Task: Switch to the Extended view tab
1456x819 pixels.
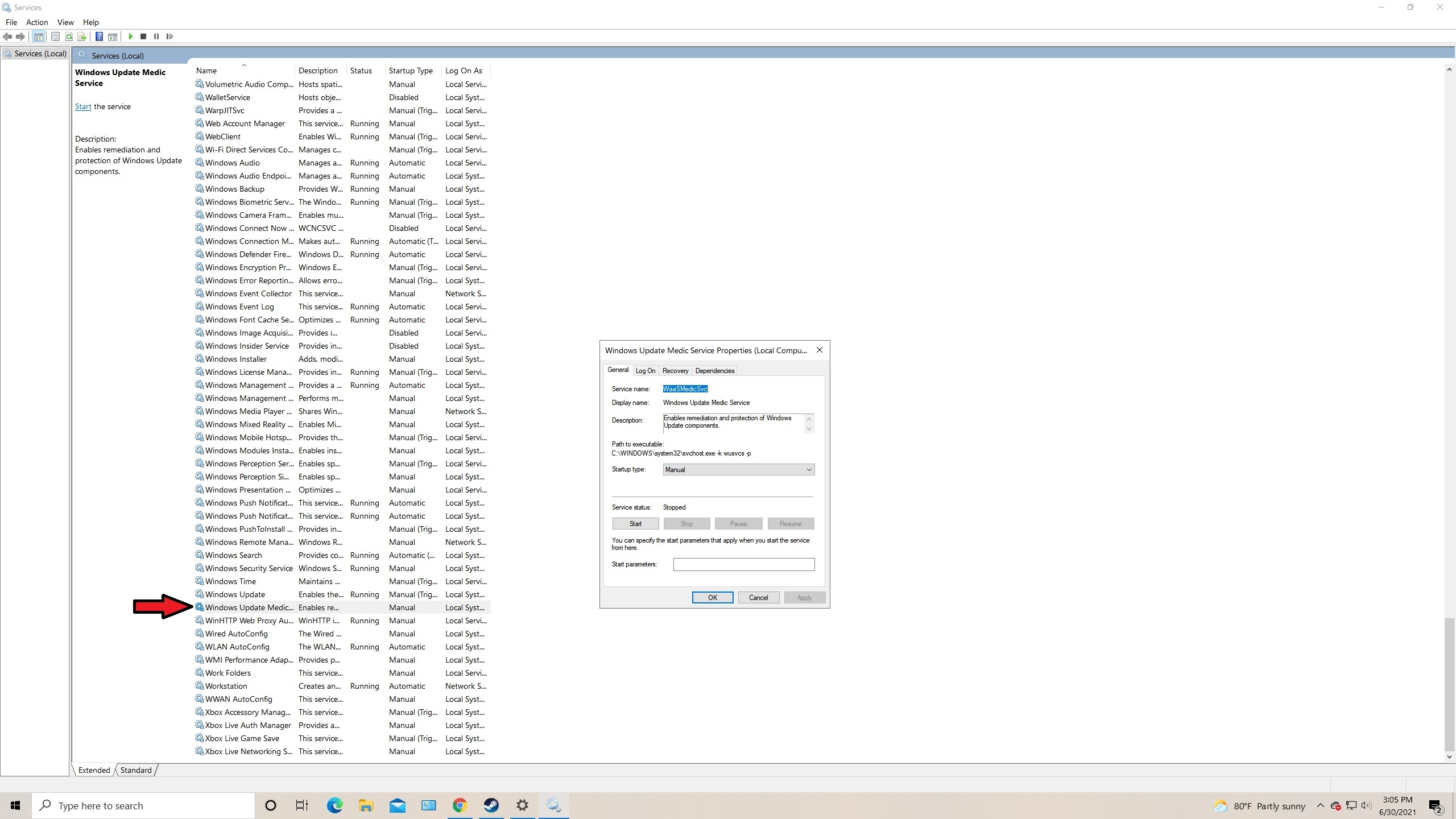Action: tap(94, 770)
